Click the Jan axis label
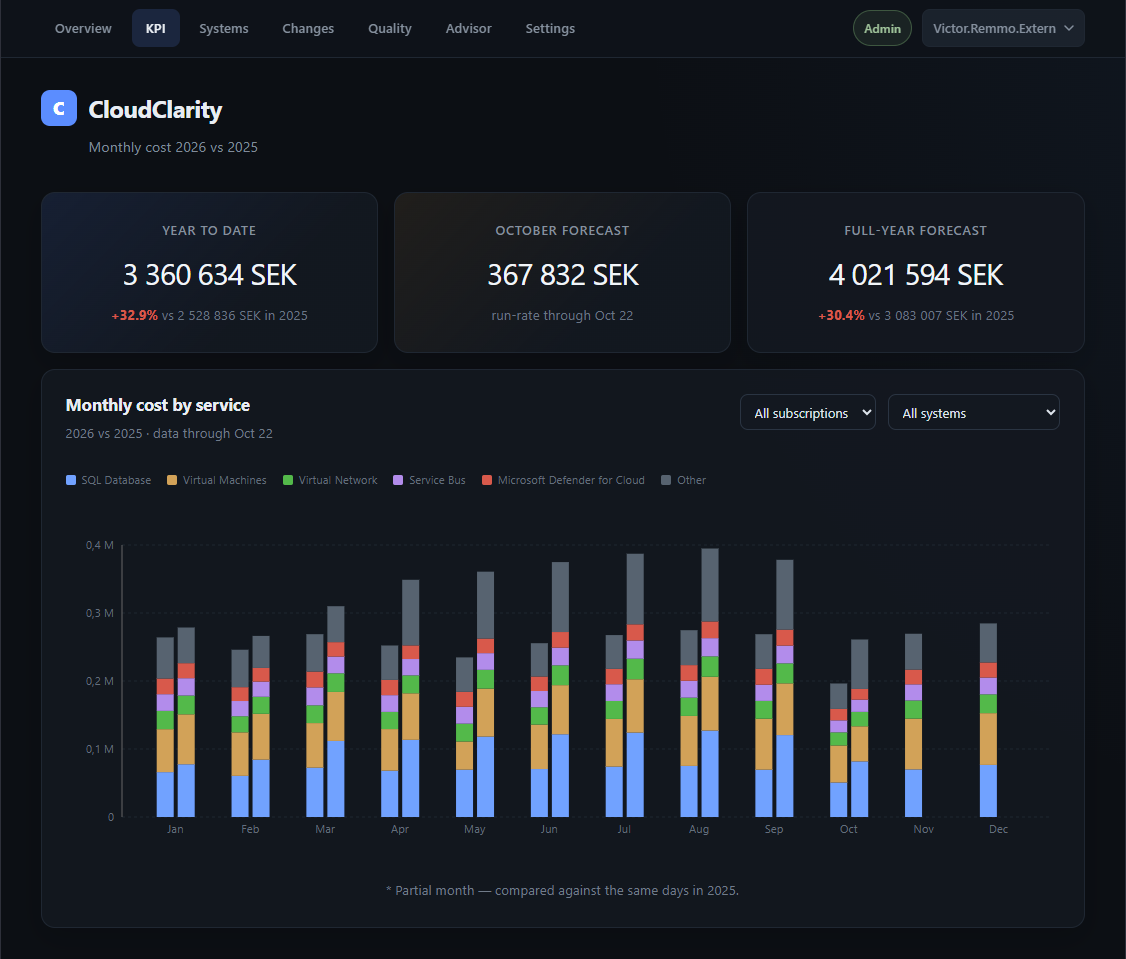Viewport: 1126px width, 959px height. coord(175,829)
